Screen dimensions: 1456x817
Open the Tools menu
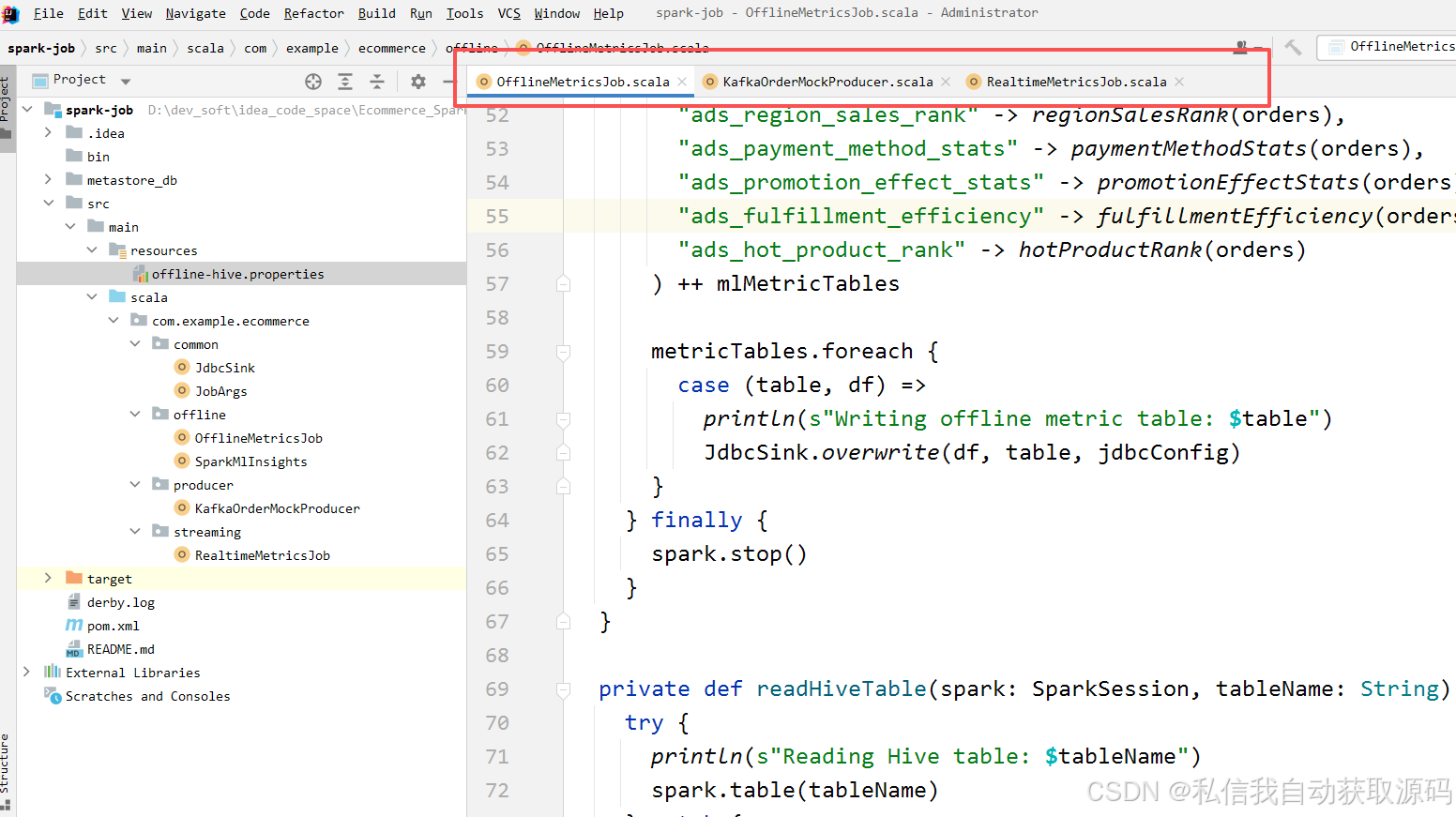pos(464,13)
